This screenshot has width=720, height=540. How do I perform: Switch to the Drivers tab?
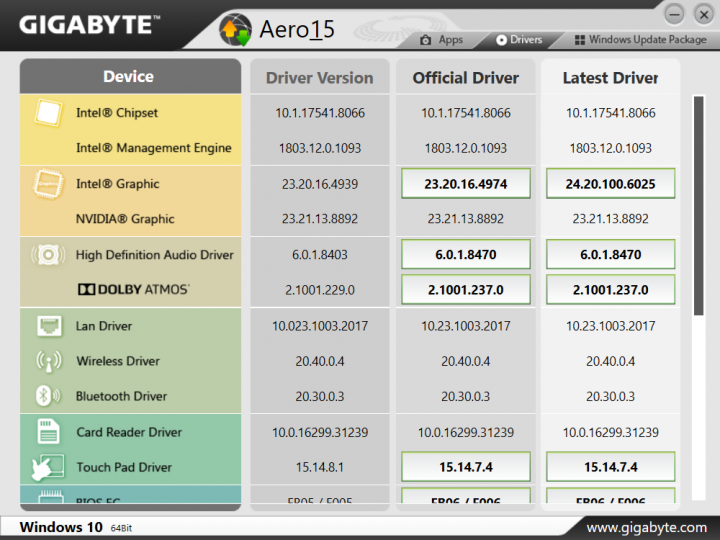click(x=519, y=40)
